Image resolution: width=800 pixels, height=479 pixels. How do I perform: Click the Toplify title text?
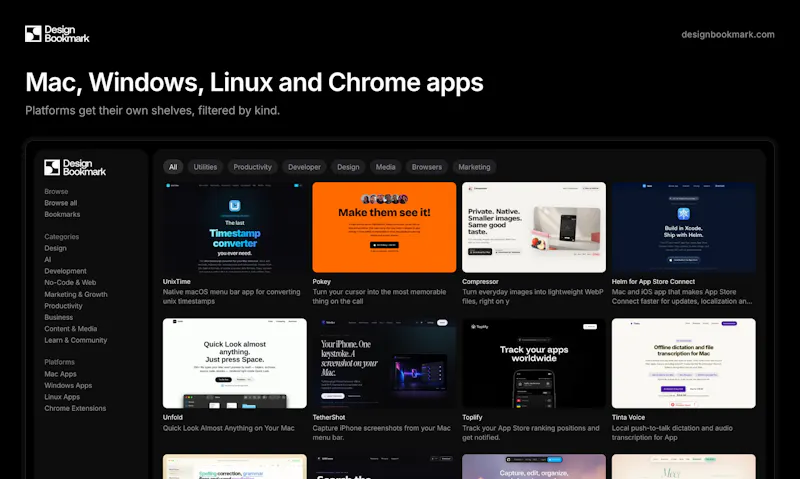(472, 417)
